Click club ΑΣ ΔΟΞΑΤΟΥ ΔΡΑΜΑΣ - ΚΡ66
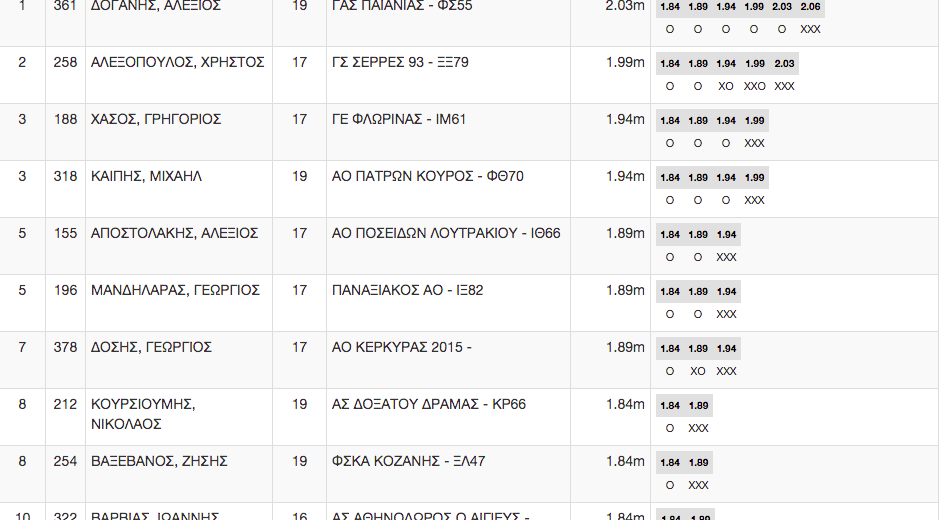 [429, 405]
